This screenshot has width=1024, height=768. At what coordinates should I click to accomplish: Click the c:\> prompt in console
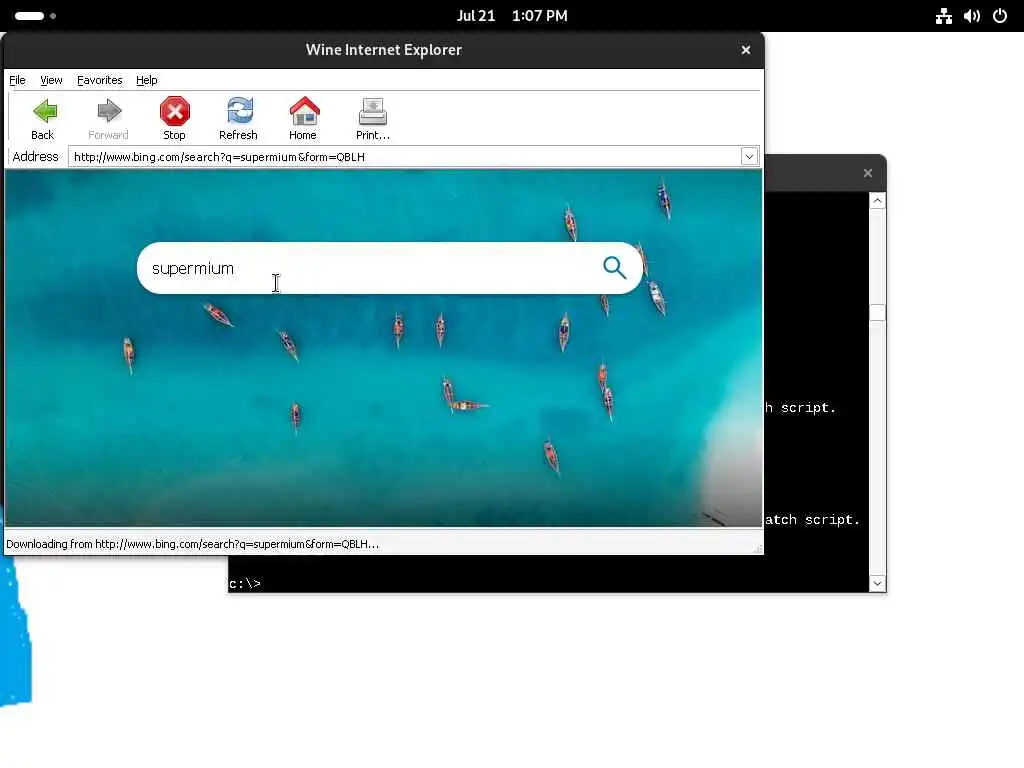pos(245,584)
